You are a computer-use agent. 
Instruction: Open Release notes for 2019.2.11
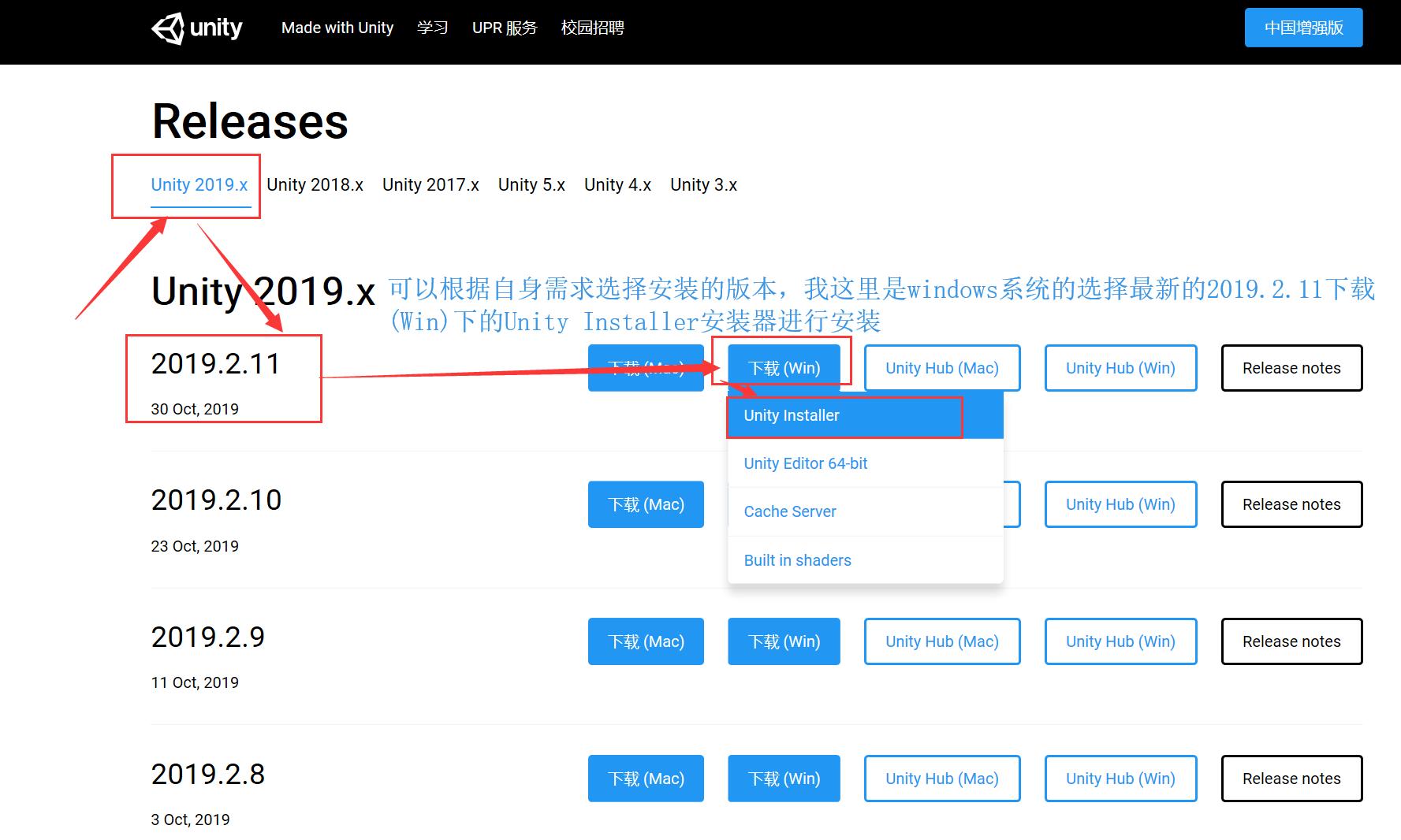pos(1291,367)
